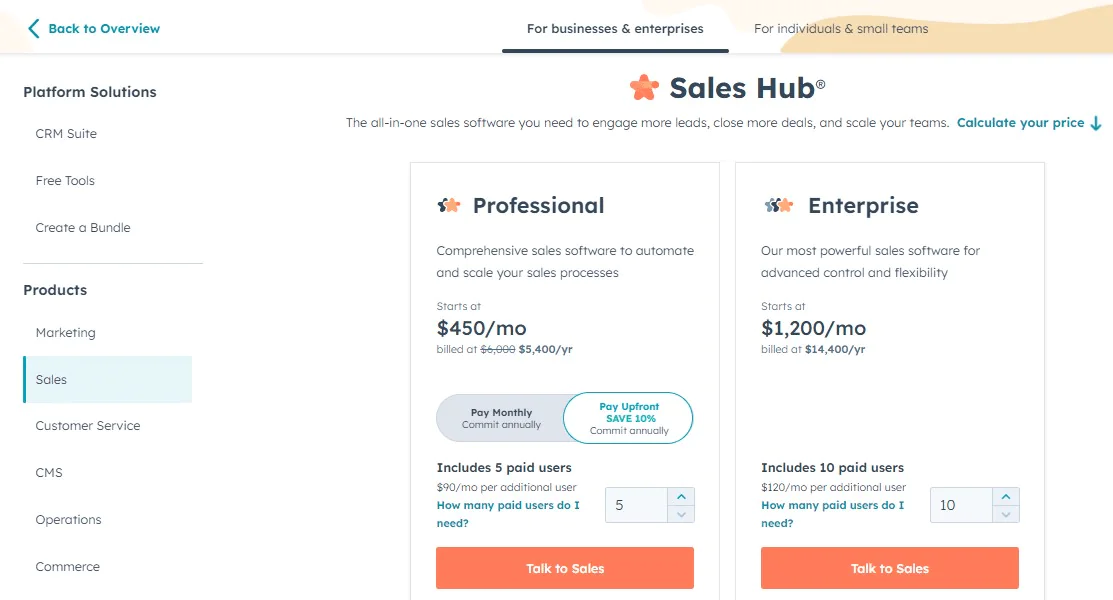Switch to For individuals & small teams tab
This screenshot has width=1113, height=600.
click(841, 29)
